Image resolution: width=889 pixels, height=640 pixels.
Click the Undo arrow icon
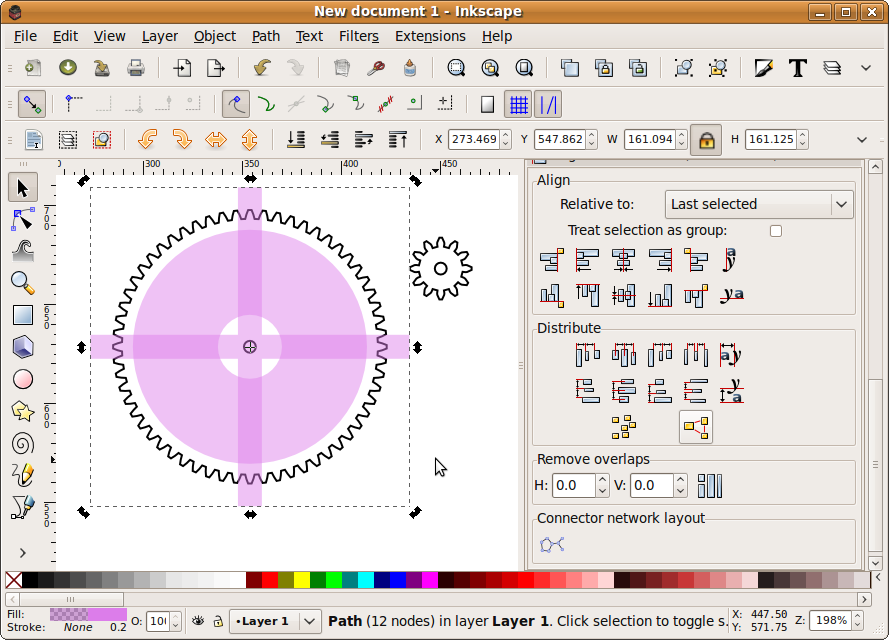[261, 68]
